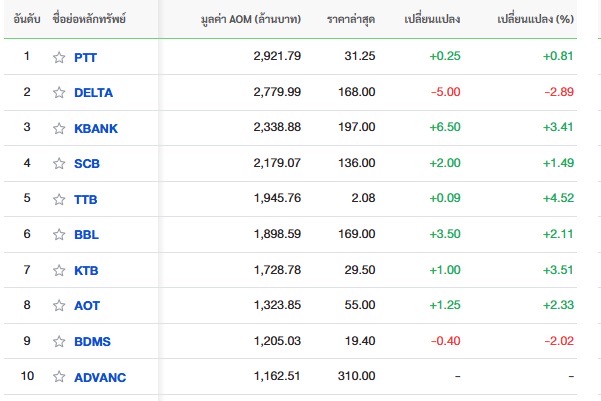Open the DELTA stock page
Screen dimensions: 601x401
[x=94, y=92]
